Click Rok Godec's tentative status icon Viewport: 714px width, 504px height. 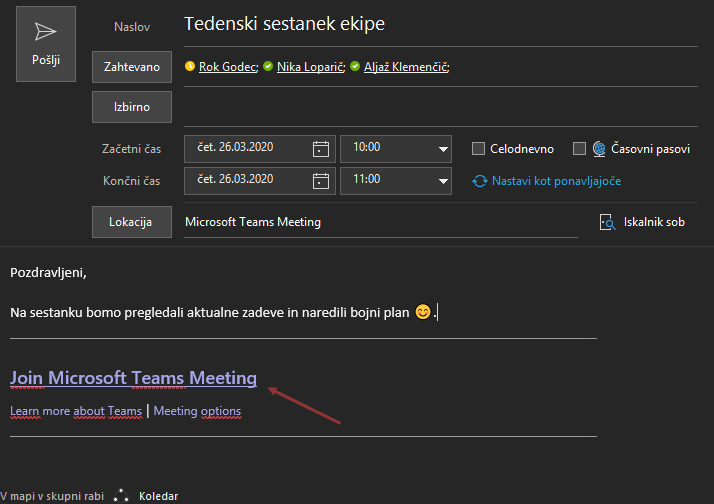point(190,66)
